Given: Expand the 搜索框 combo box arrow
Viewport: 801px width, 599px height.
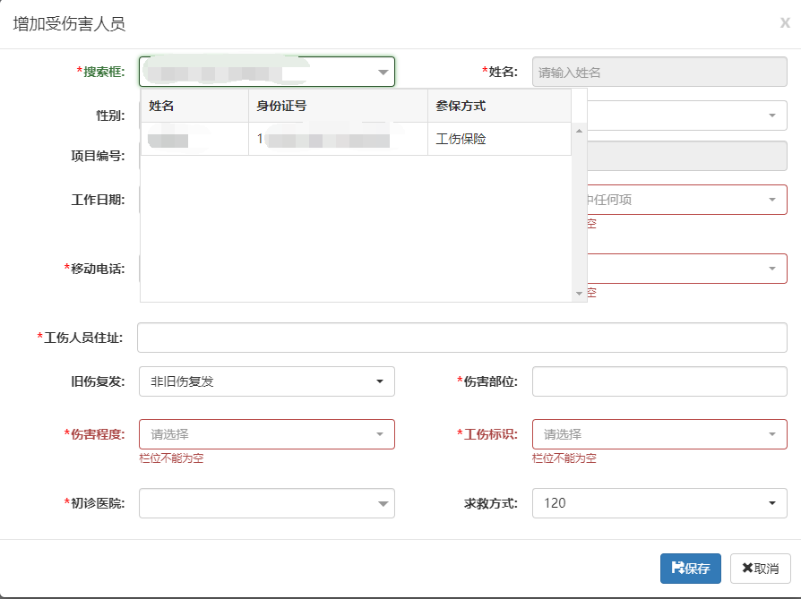Looking at the screenshot, I should 383,72.
